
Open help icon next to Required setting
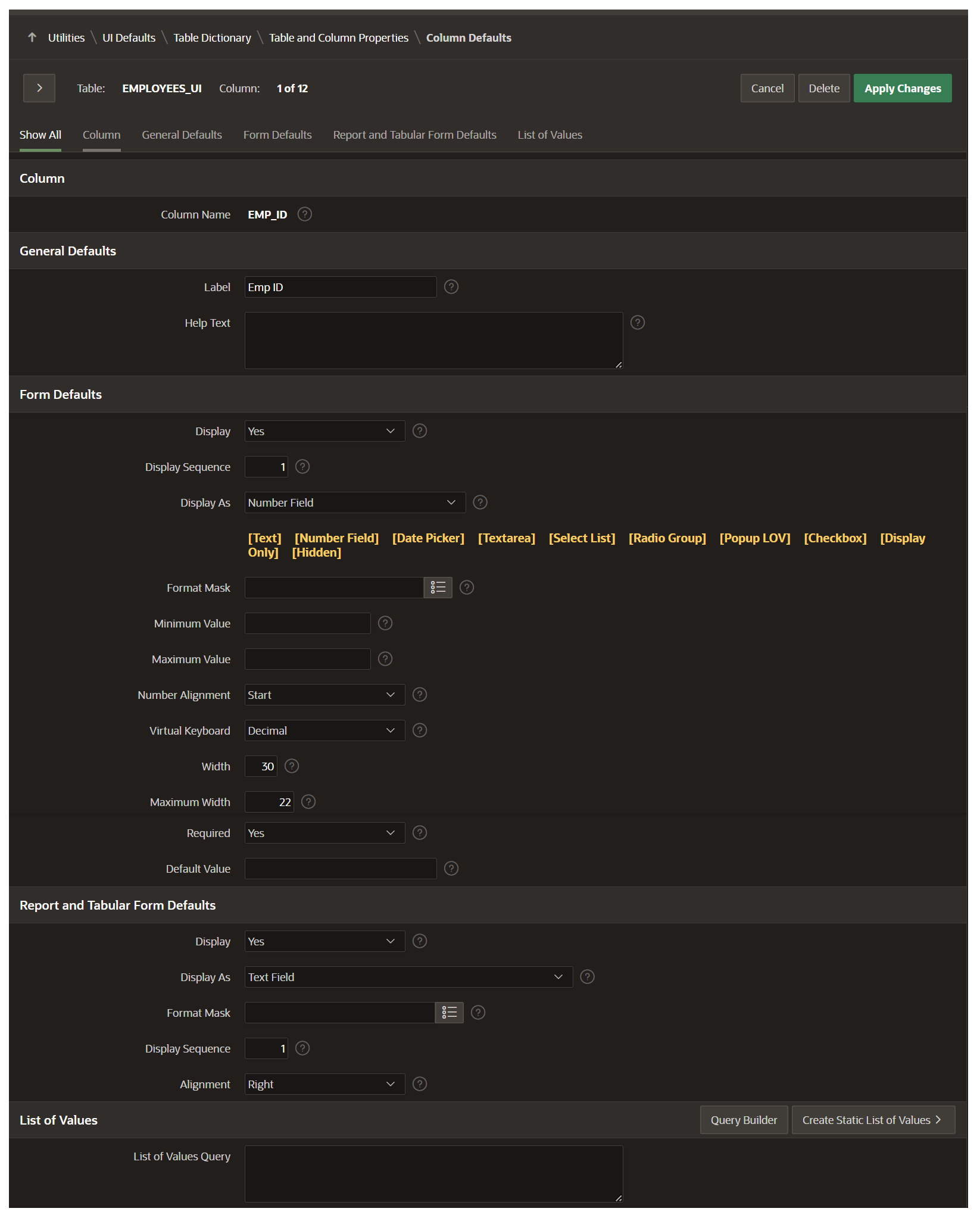tap(419, 833)
